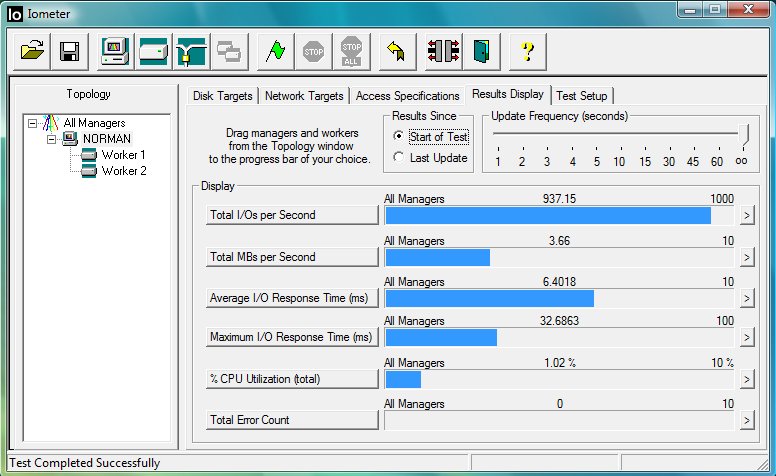
Task: Click the Update Frequency slider thumb
Action: 743,135
